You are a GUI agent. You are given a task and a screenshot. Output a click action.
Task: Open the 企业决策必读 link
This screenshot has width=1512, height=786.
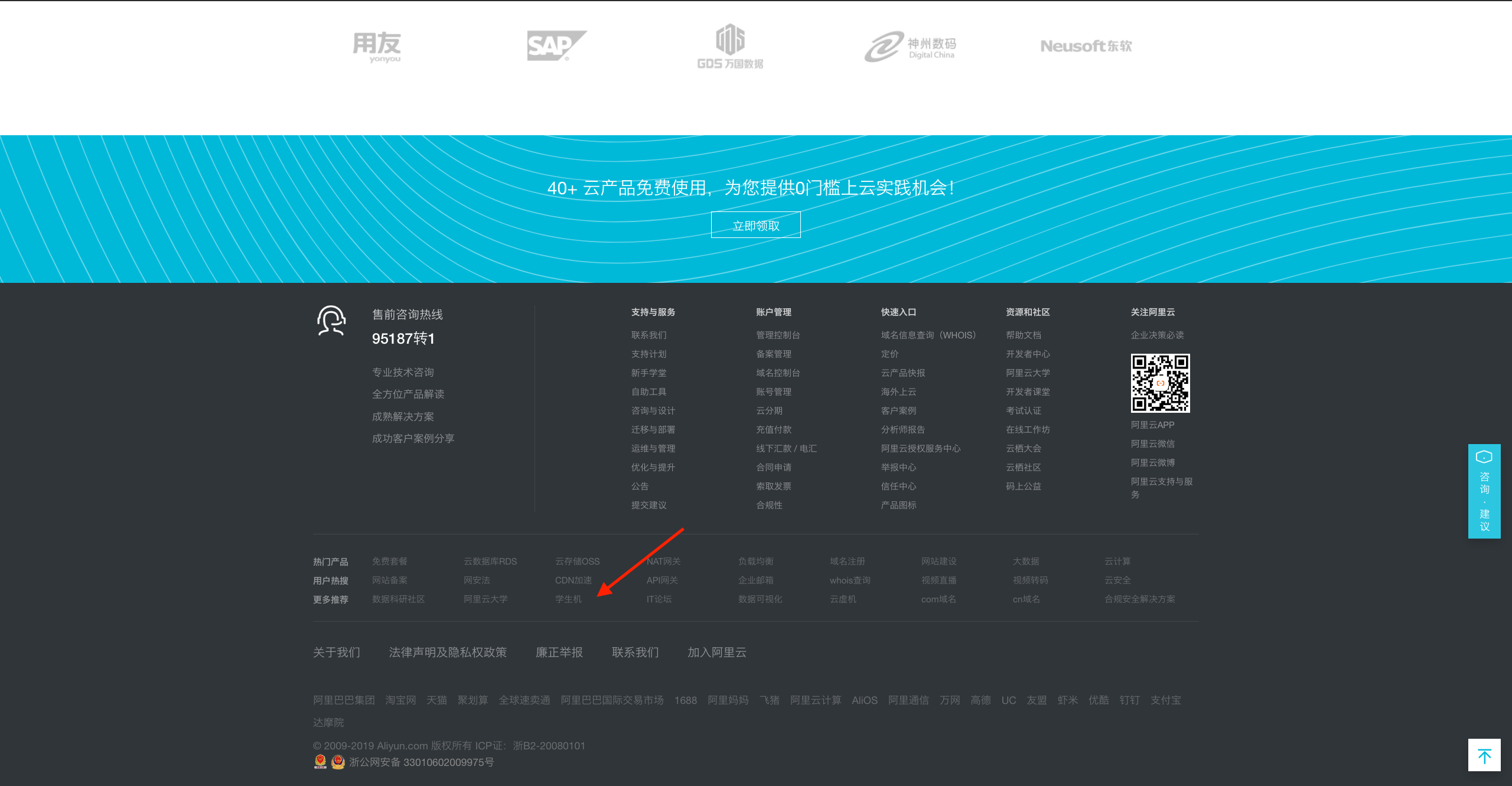coord(1157,335)
